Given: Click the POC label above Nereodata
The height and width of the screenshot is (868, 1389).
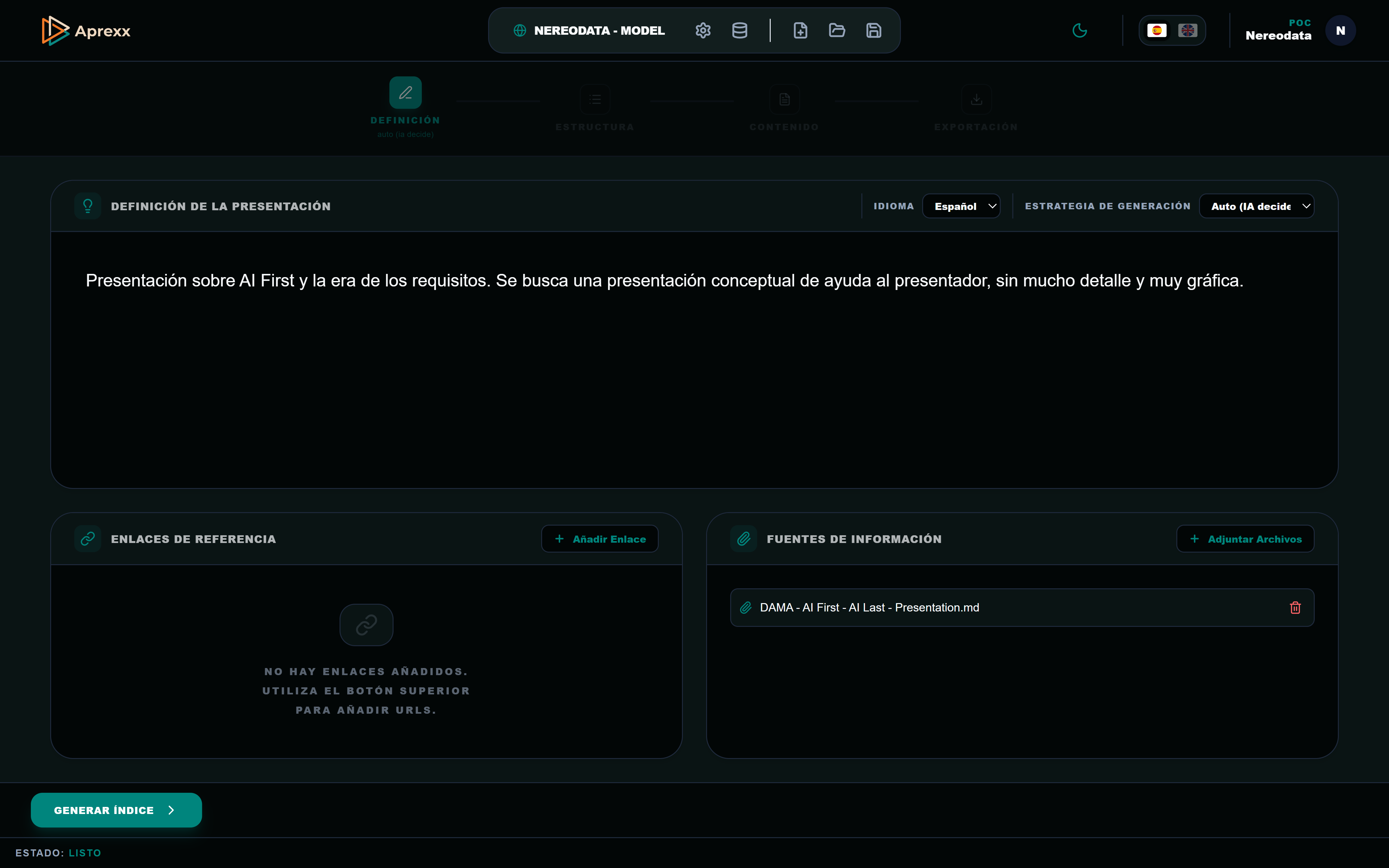Looking at the screenshot, I should click(x=1300, y=23).
